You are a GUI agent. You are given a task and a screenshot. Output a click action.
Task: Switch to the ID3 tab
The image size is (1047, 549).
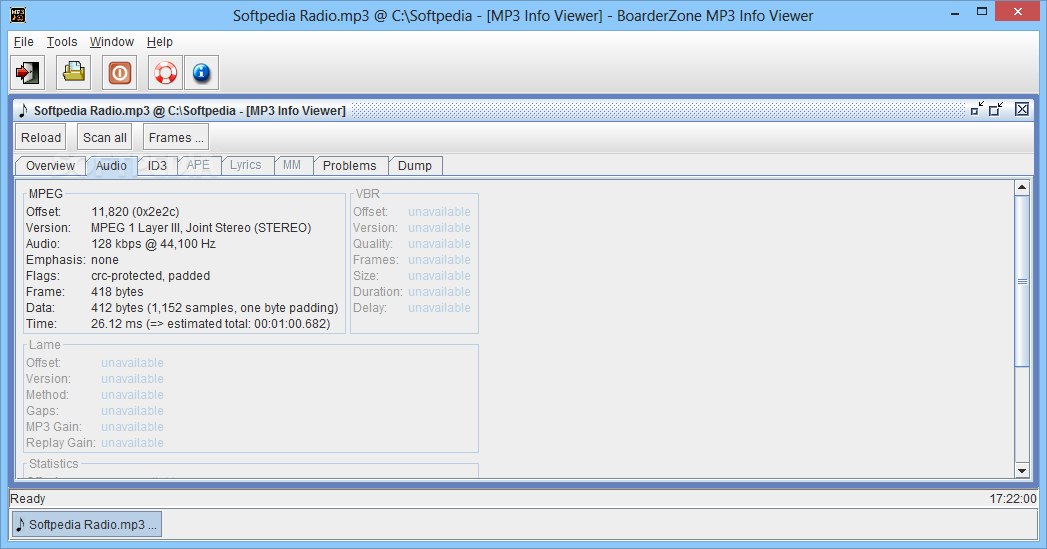pyautogui.click(x=158, y=166)
